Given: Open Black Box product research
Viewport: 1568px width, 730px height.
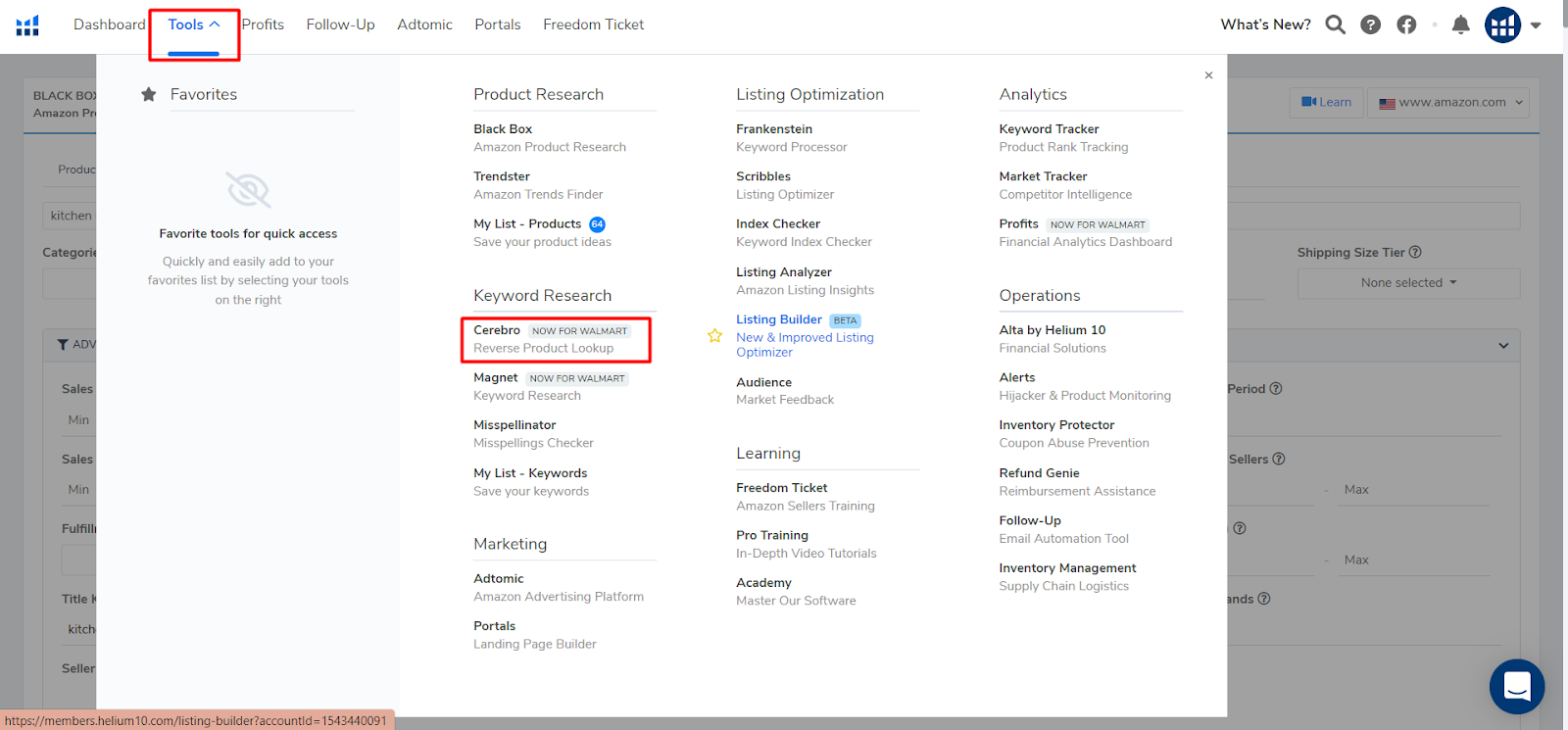Looking at the screenshot, I should point(550,138).
